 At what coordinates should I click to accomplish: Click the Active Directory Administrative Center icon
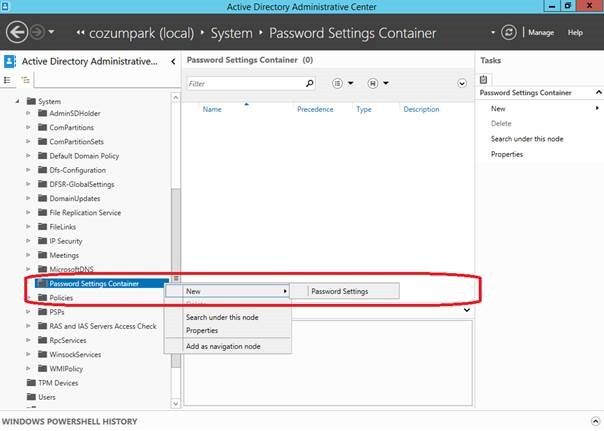click(10, 61)
